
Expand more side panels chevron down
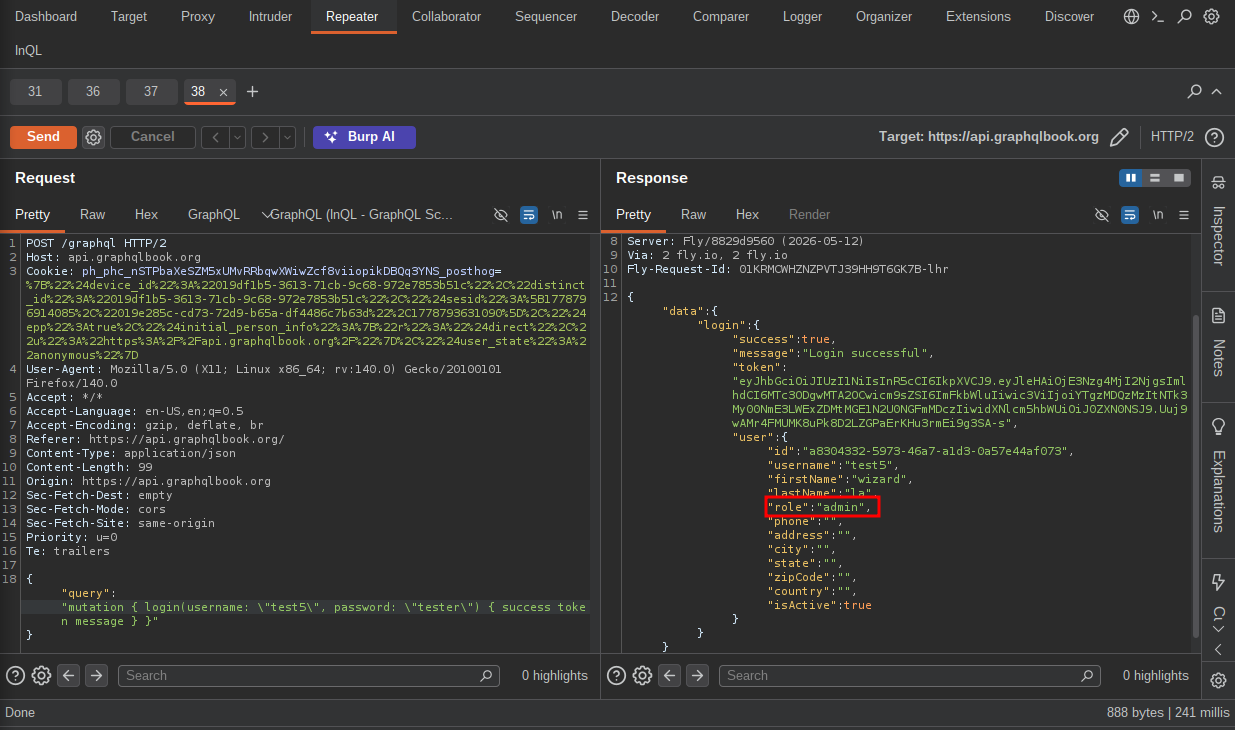[1218, 629]
